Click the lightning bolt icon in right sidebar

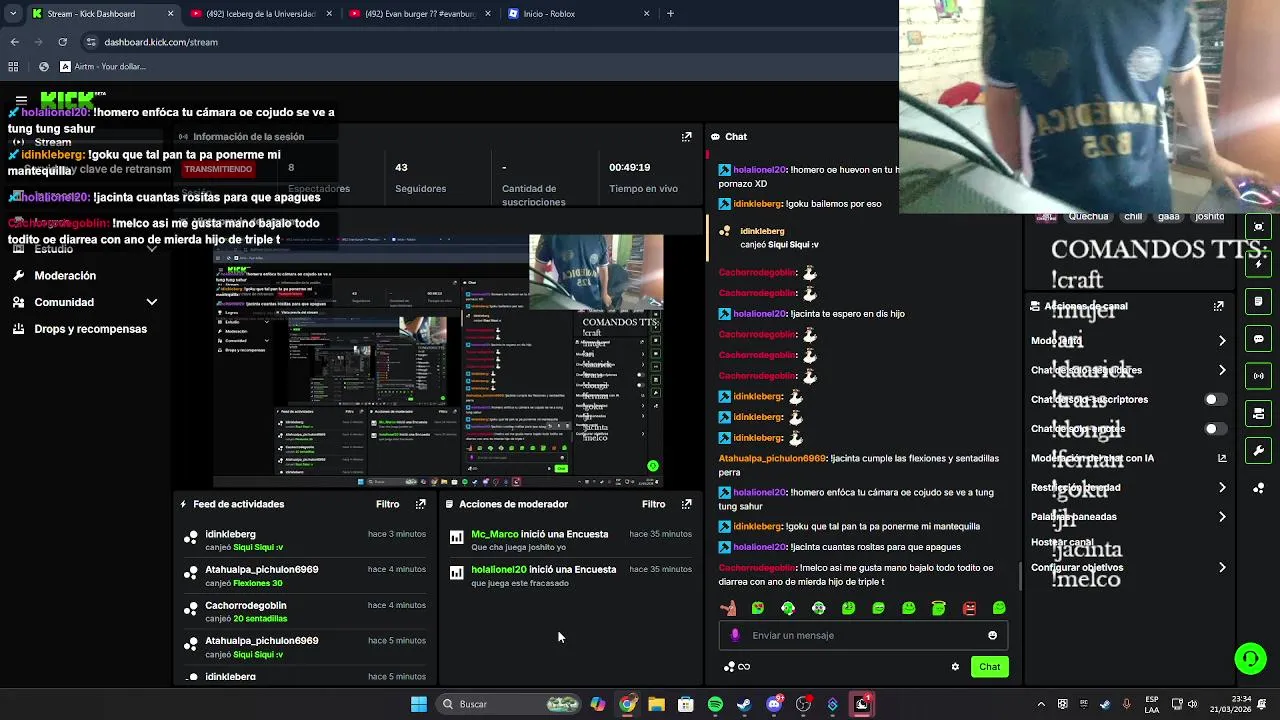[x=1259, y=264]
